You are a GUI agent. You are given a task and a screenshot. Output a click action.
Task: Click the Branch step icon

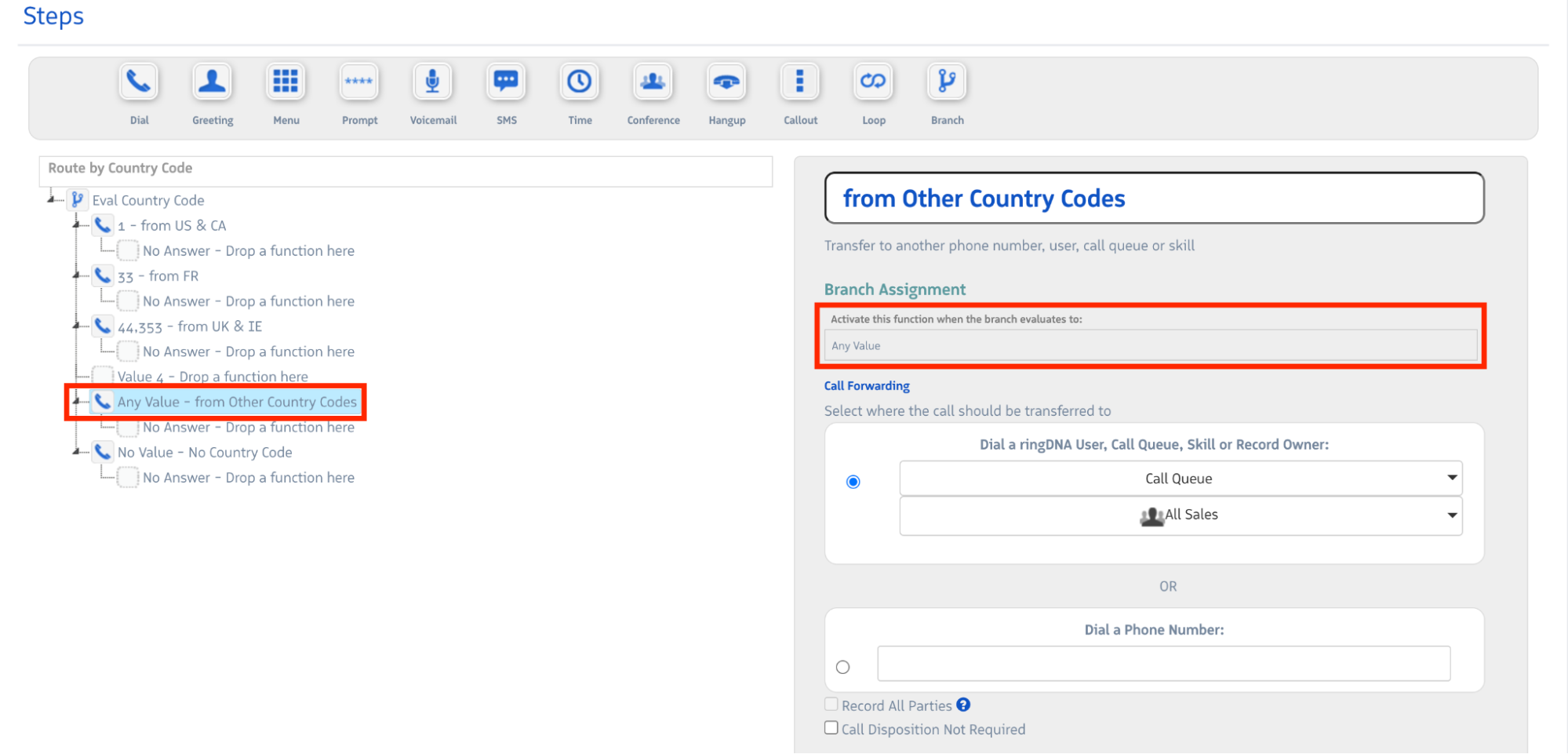pyautogui.click(x=947, y=82)
